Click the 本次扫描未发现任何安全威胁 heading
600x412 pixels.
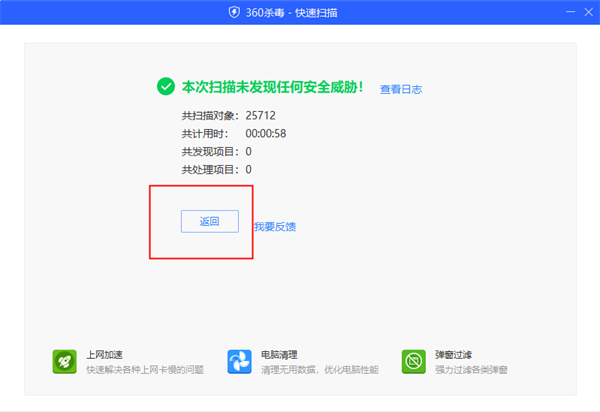click(x=272, y=87)
